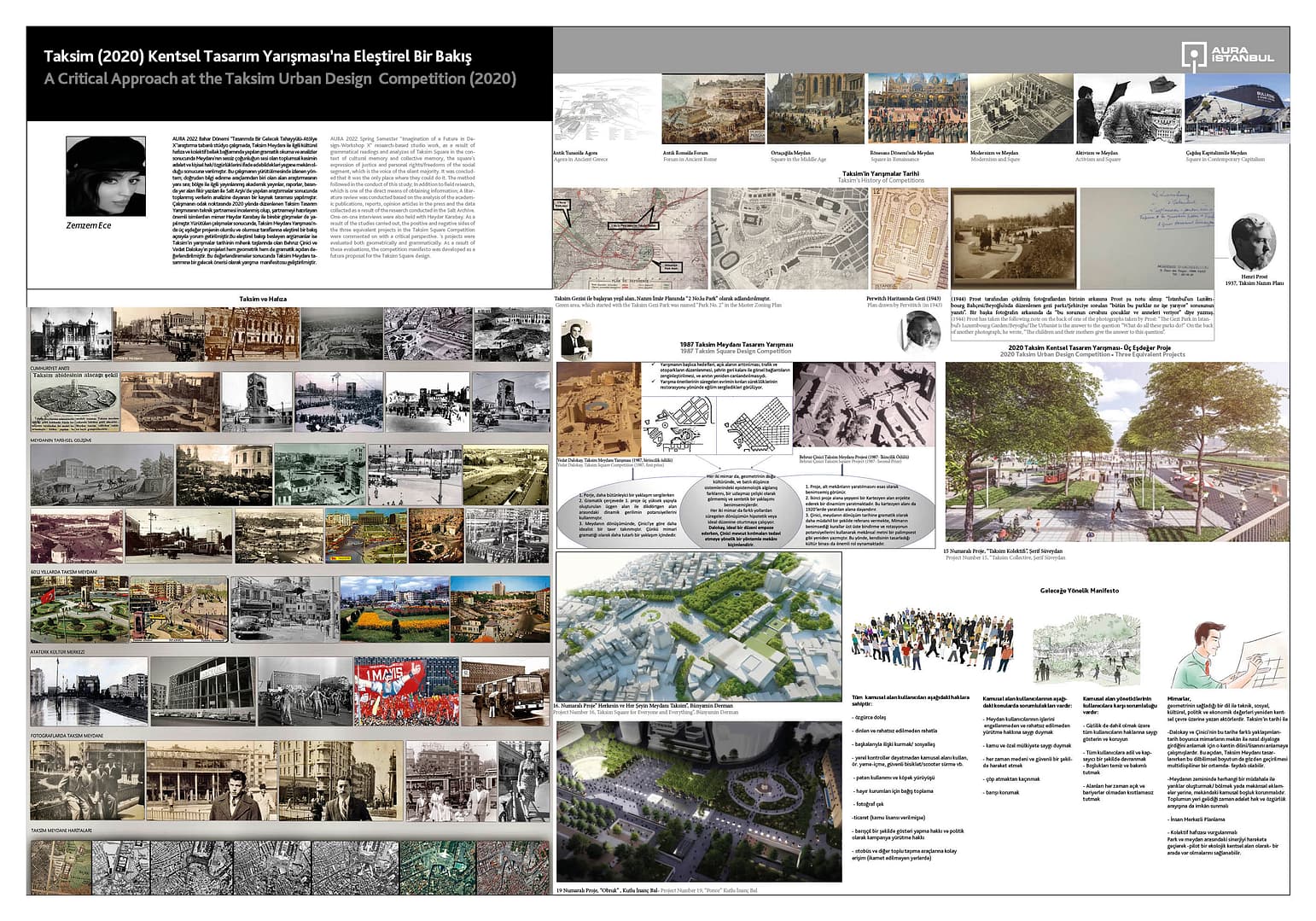Open the Square in Contemporary Capitalism photo
This screenshot has height=921, width=1316.
tap(1237, 108)
